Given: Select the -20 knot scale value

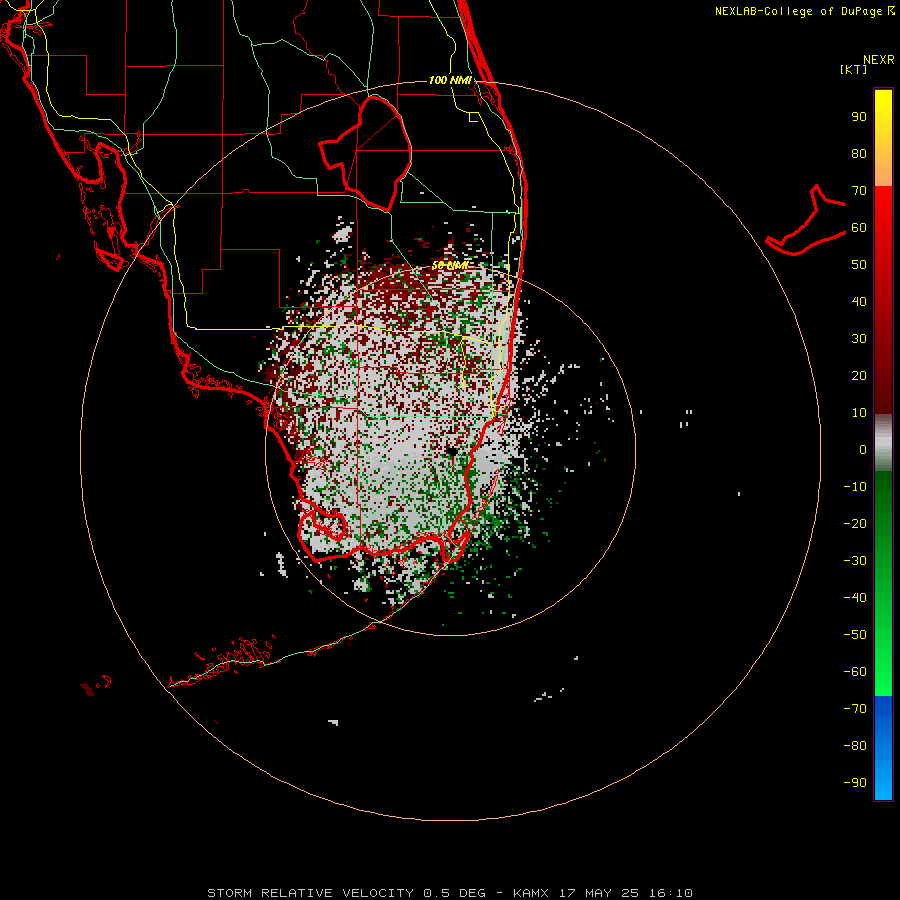Looking at the screenshot, I should point(855,523).
